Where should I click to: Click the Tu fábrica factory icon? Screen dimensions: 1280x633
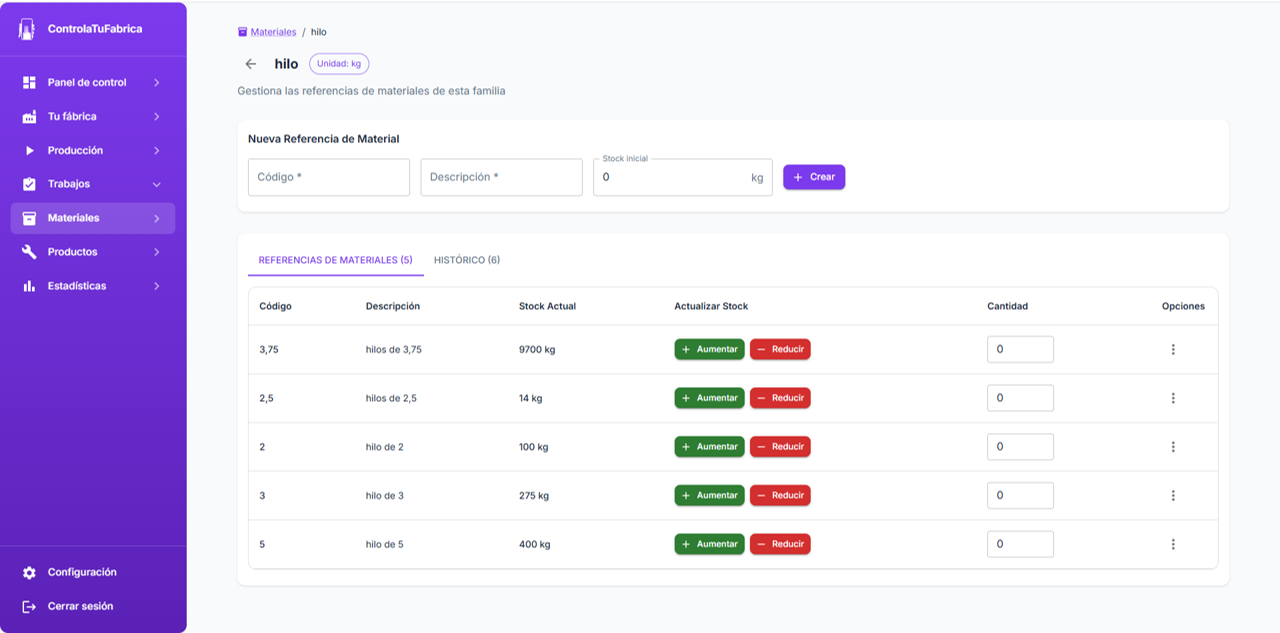tap(31, 116)
